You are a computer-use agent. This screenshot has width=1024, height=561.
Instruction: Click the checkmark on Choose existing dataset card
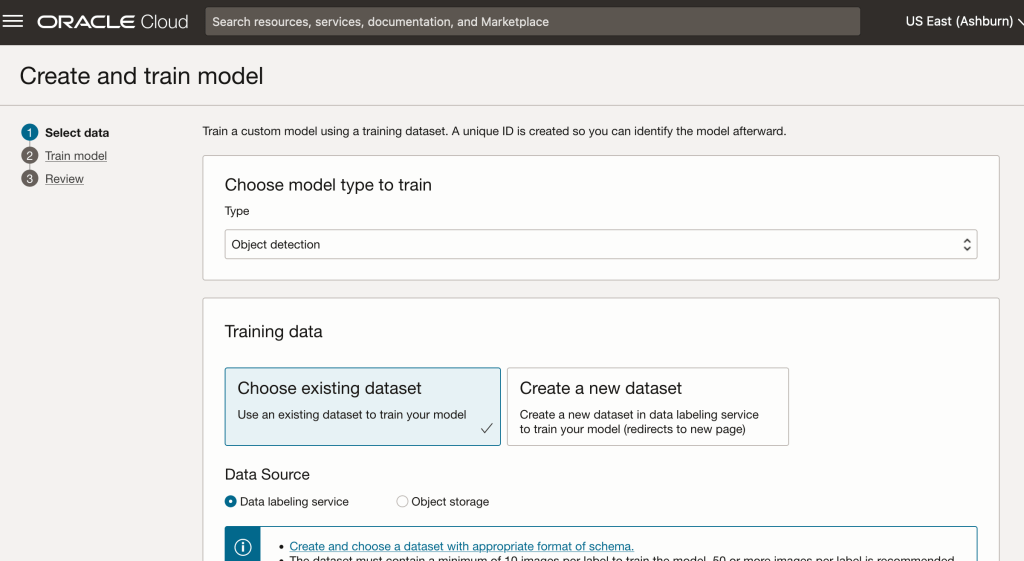point(486,428)
